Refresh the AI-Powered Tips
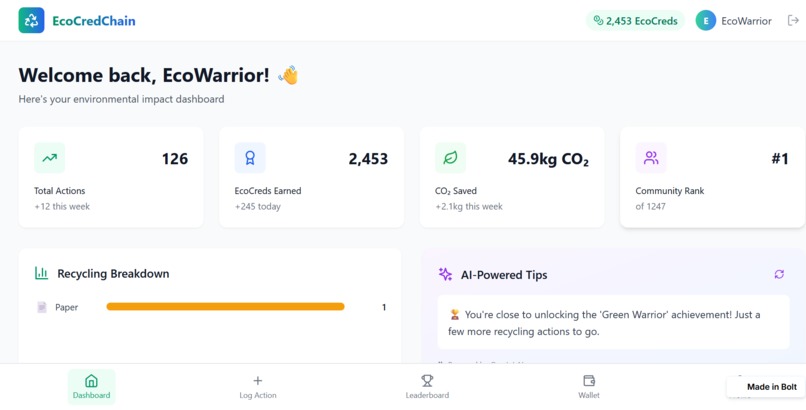The width and height of the screenshot is (806, 410). click(x=779, y=274)
